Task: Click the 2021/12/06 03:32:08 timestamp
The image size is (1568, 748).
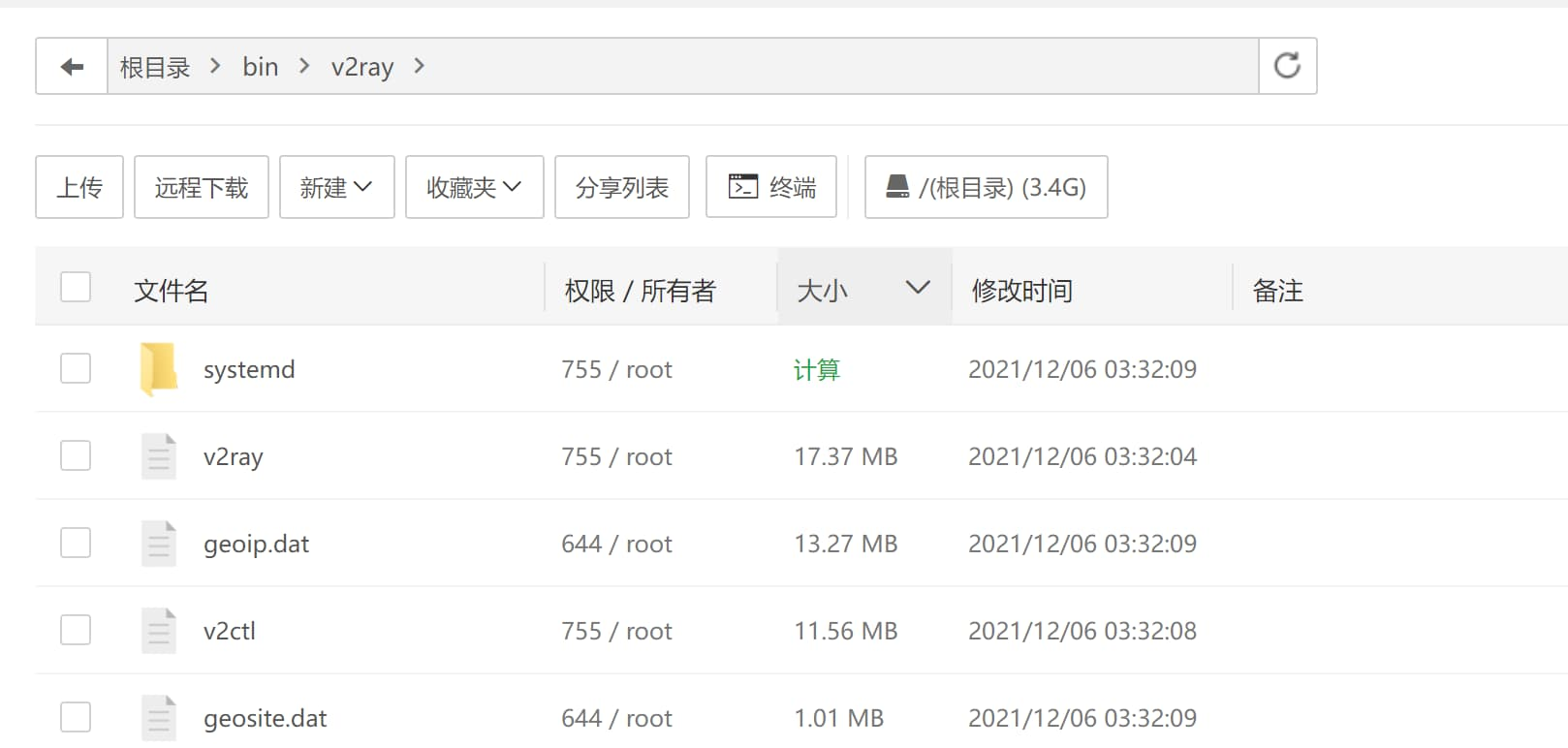Action: coord(1082,631)
